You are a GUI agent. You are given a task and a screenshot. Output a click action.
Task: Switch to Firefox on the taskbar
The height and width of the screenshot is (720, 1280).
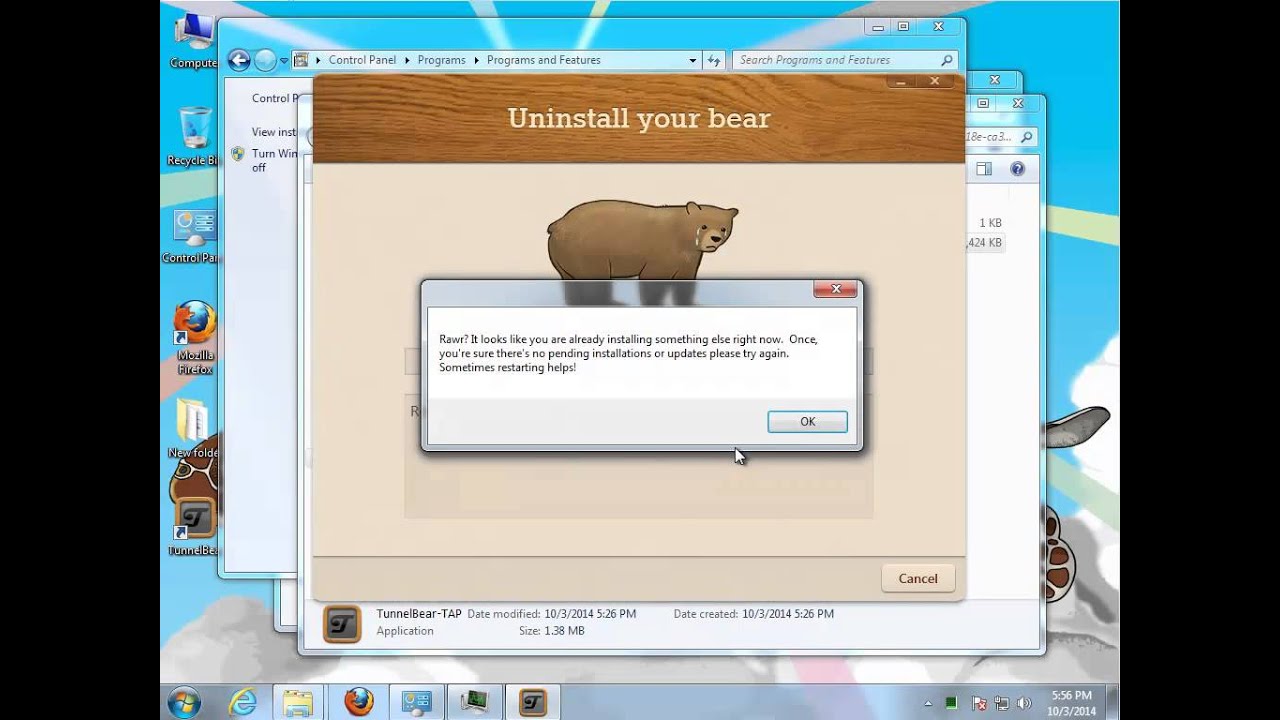(x=358, y=702)
